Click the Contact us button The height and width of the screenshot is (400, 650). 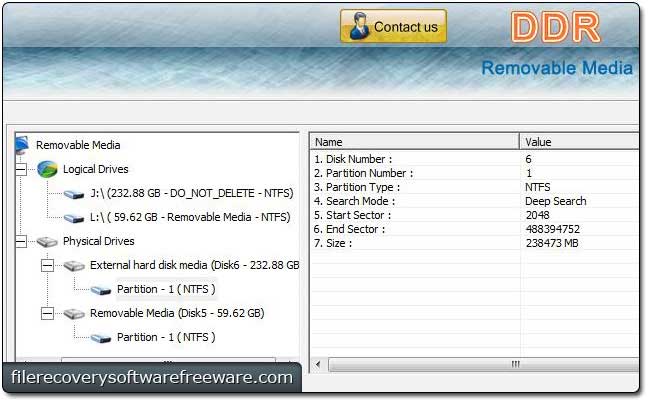tap(393, 27)
